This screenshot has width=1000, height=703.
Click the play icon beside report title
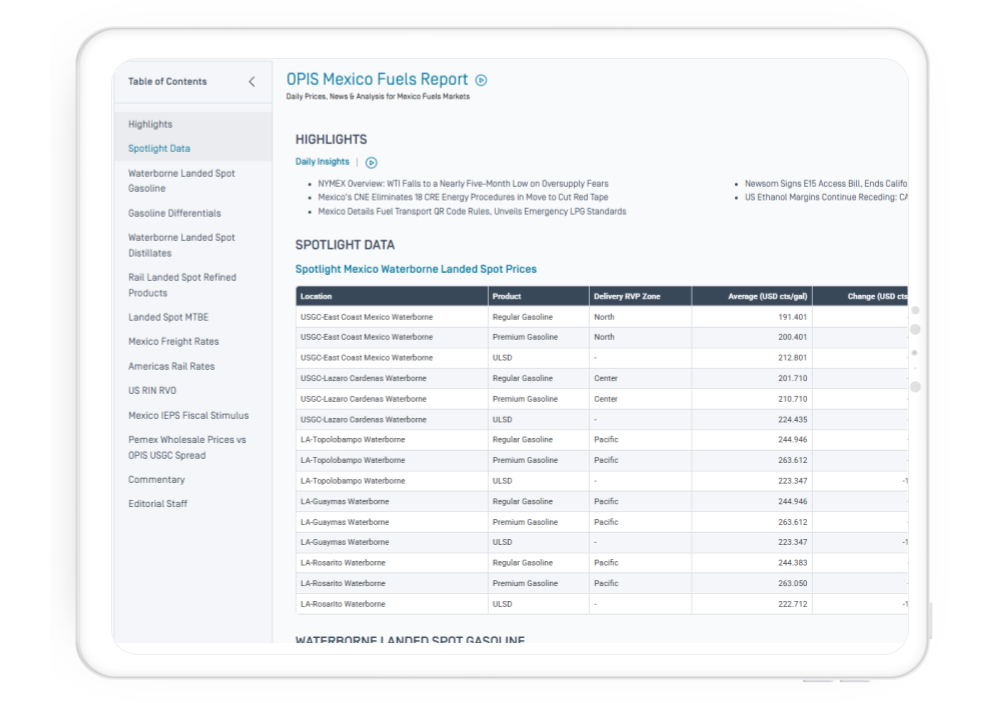click(x=481, y=80)
